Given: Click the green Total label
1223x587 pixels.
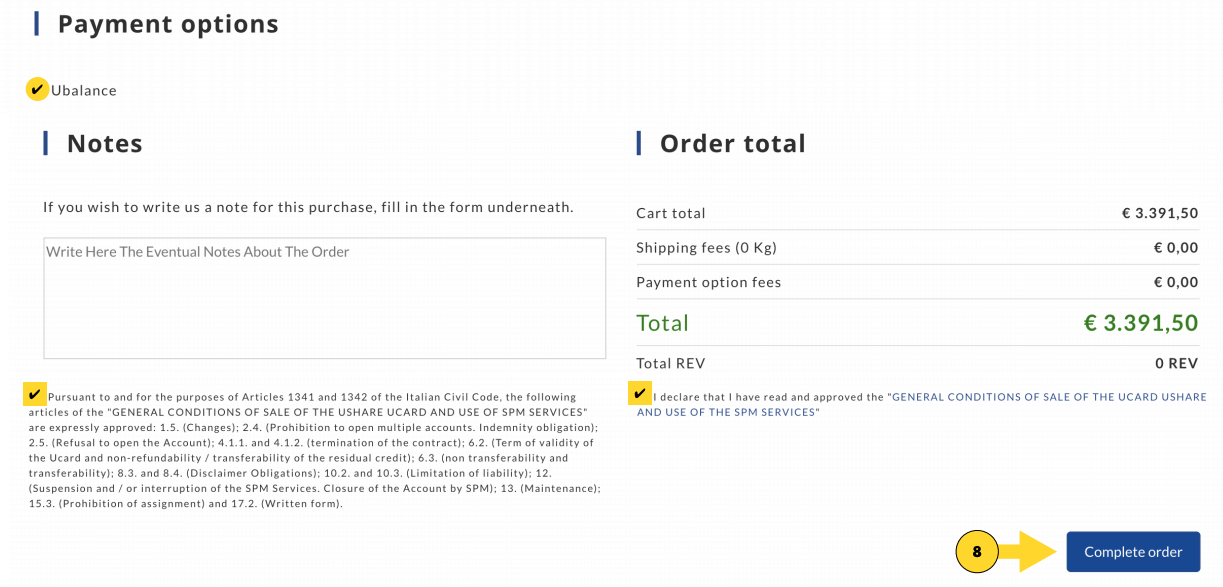Looking at the screenshot, I should point(662,323).
